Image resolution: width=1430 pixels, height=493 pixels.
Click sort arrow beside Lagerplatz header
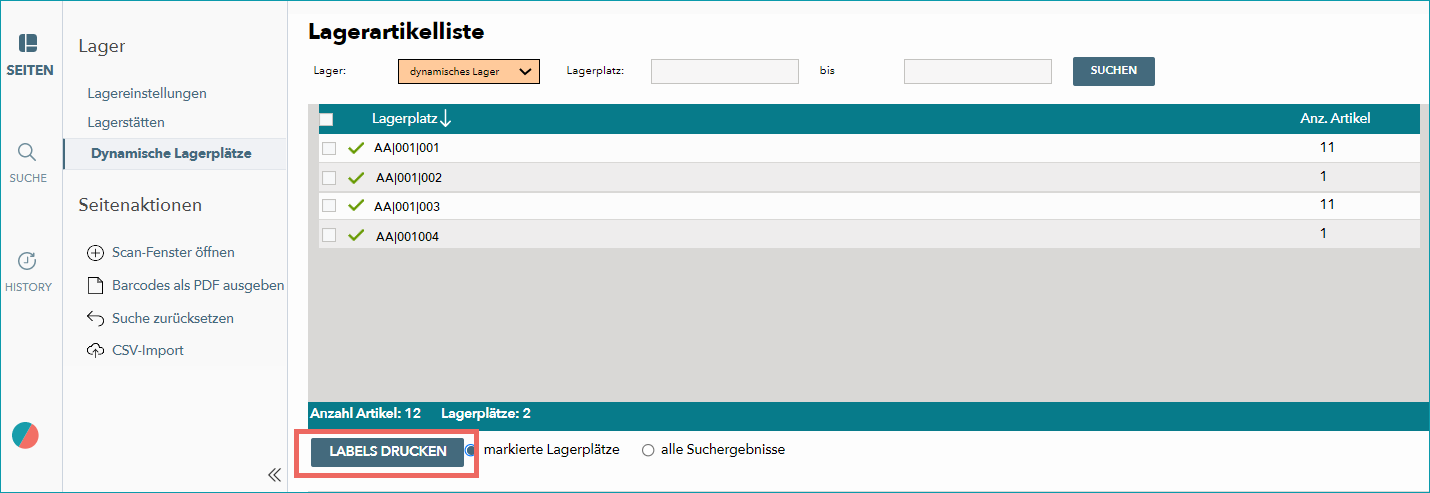[446, 119]
